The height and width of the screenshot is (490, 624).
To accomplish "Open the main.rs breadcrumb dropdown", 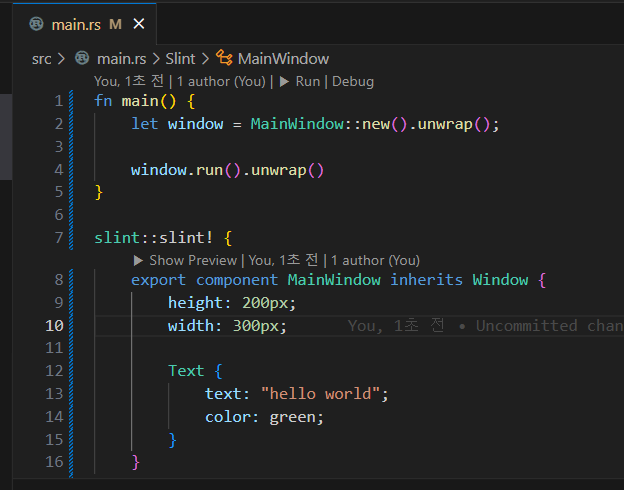I will coord(121,59).
